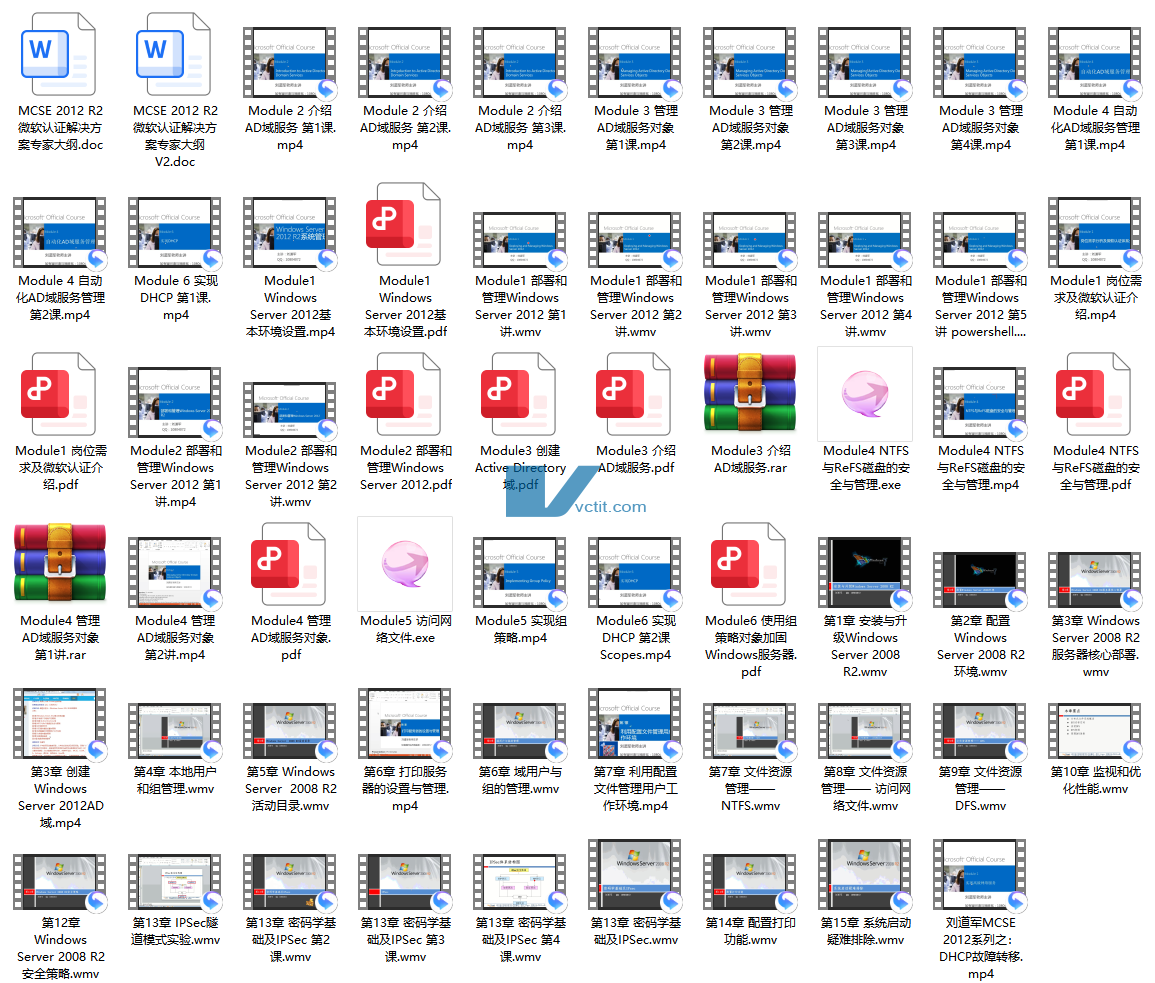Select Module1 Windows Server 2012基本环境设置.pdf icon
Viewport: 1155px width, 983px height.
[405, 225]
